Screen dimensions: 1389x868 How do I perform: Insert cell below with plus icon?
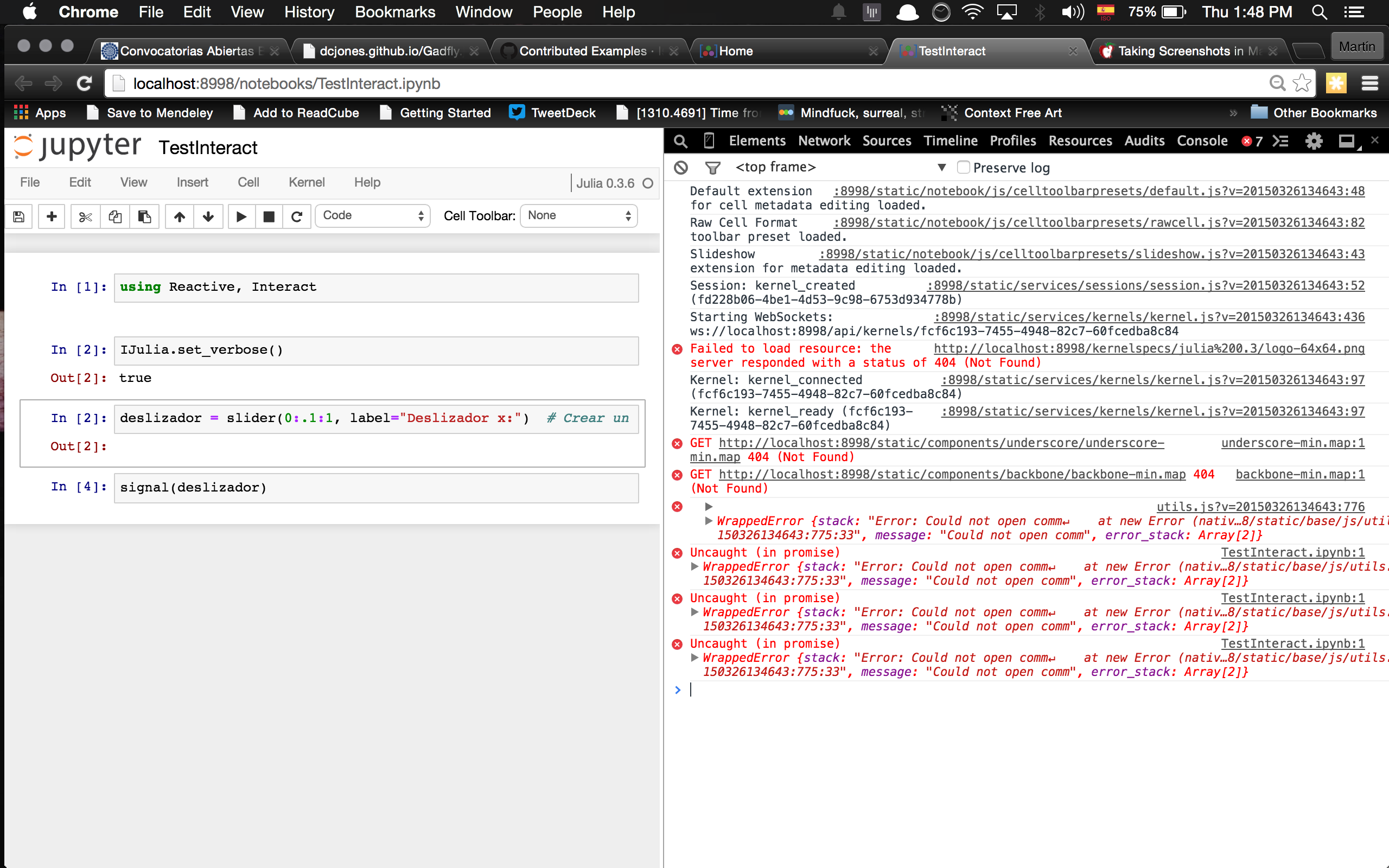tap(52, 216)
